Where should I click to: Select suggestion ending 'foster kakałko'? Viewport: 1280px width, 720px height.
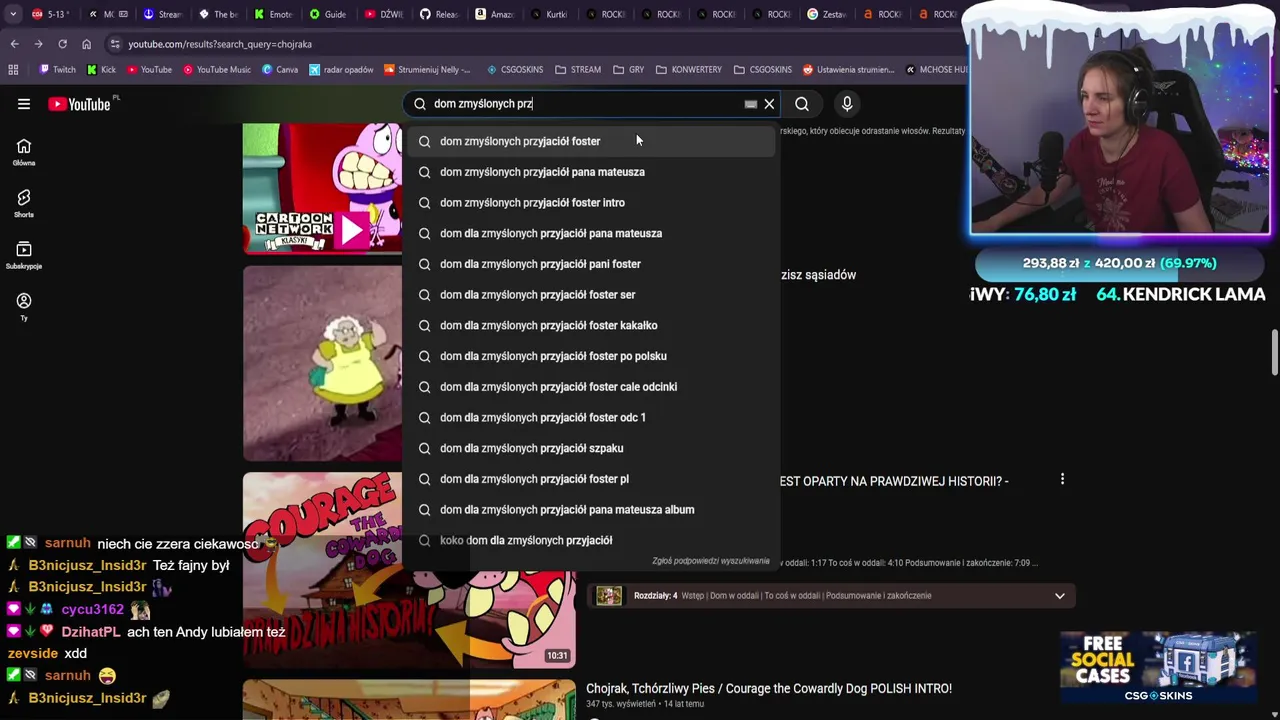(589, 325)
